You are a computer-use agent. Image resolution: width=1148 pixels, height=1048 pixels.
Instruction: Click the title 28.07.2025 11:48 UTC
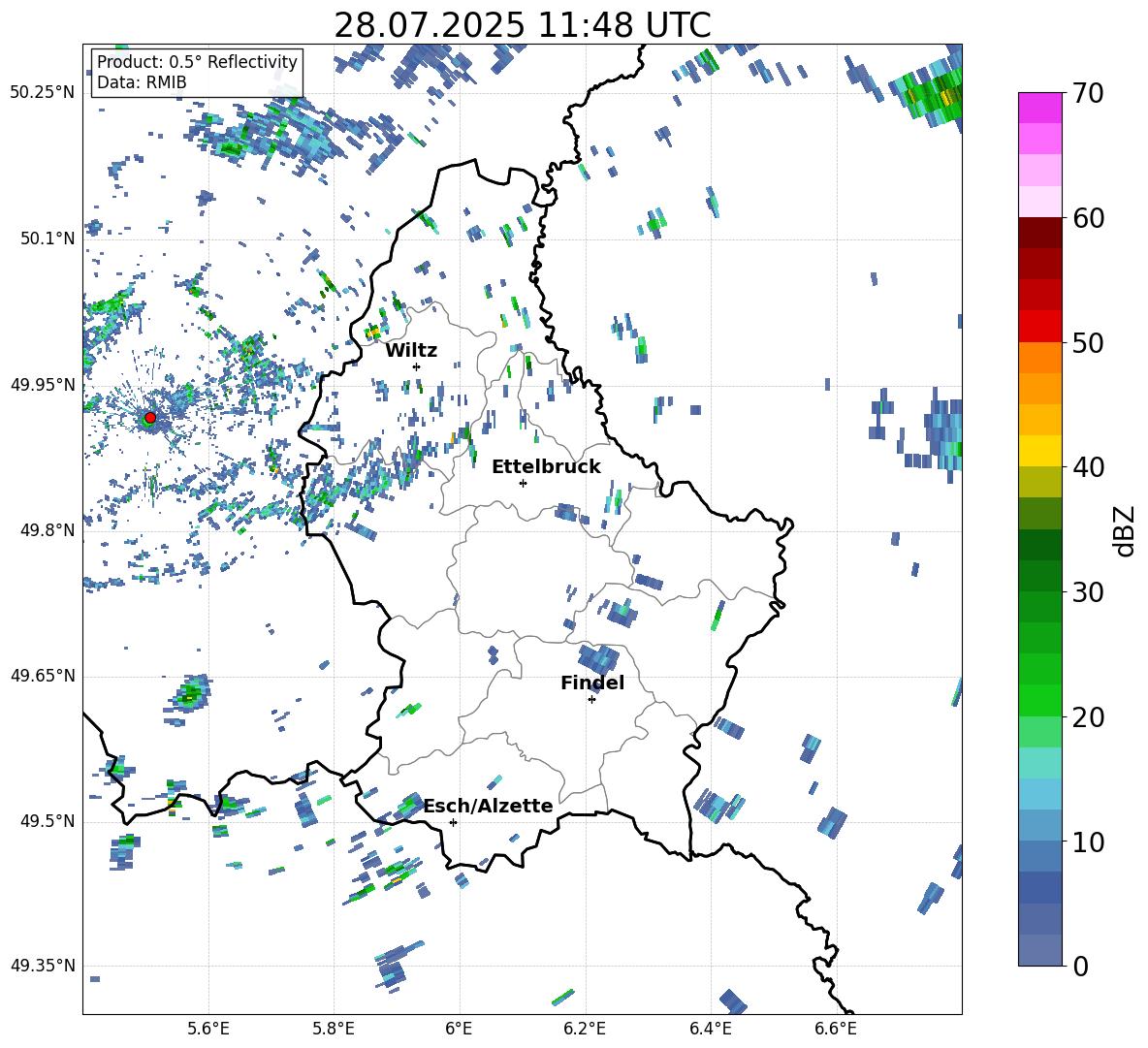(x=523, y=25)
